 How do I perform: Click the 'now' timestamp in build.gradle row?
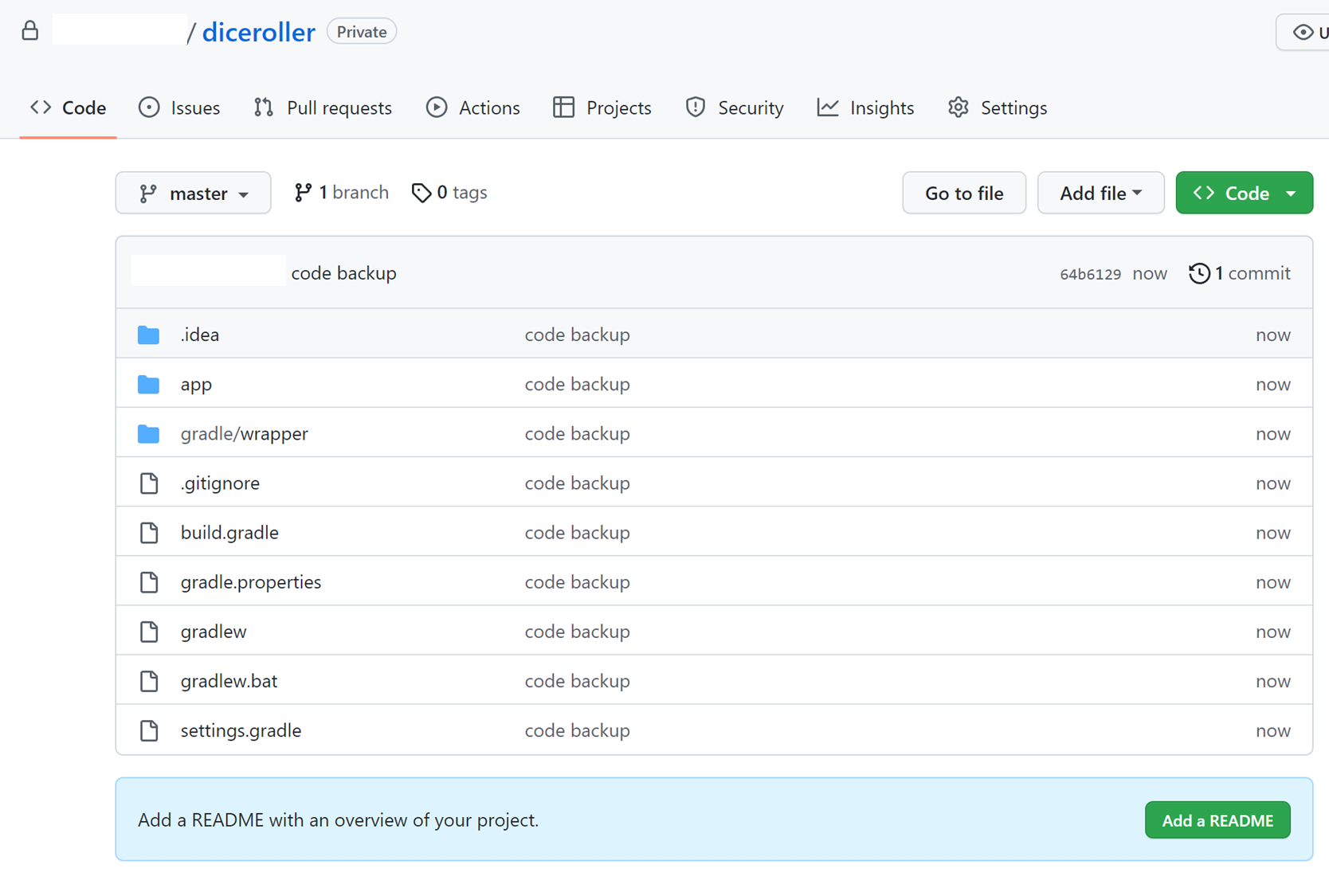point(1273,532)
